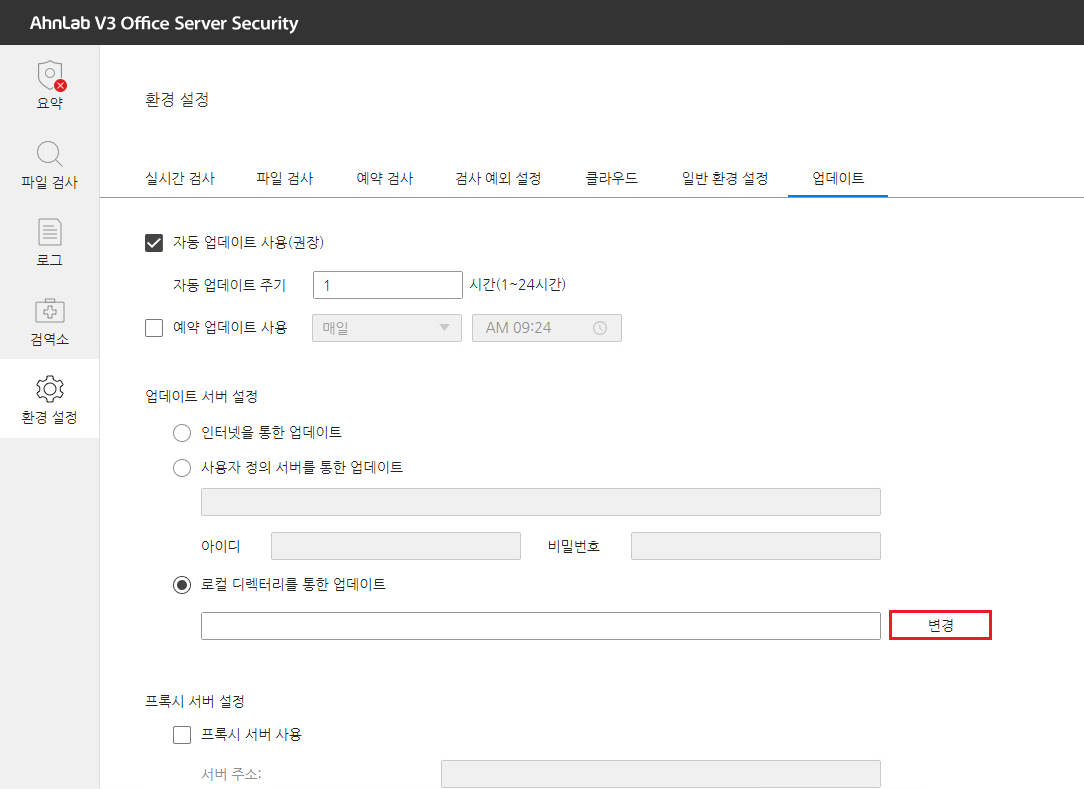This screenshot has width=1084, height=789.
Task: Enable 프록시 서버 사용 checkbox
Action: tap(182, 734)
